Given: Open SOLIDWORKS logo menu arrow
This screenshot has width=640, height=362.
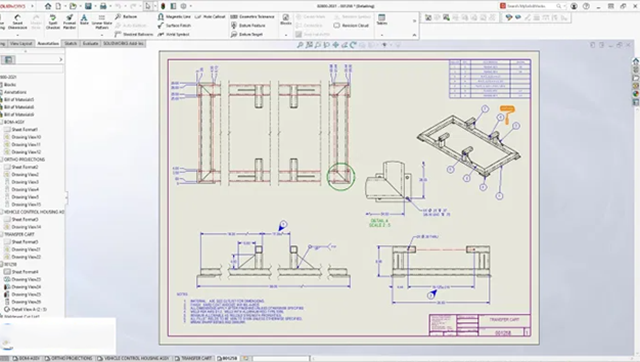Looking at the screenshot, I should [32, 6].
